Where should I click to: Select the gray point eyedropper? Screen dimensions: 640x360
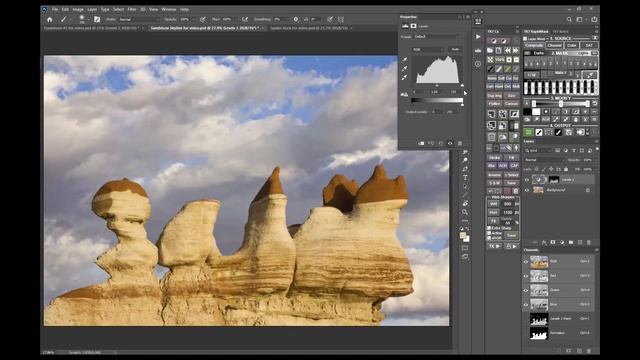(405, 69)
